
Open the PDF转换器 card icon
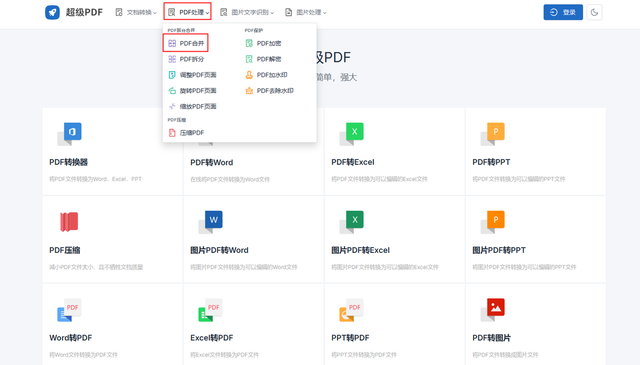[69, 134]
